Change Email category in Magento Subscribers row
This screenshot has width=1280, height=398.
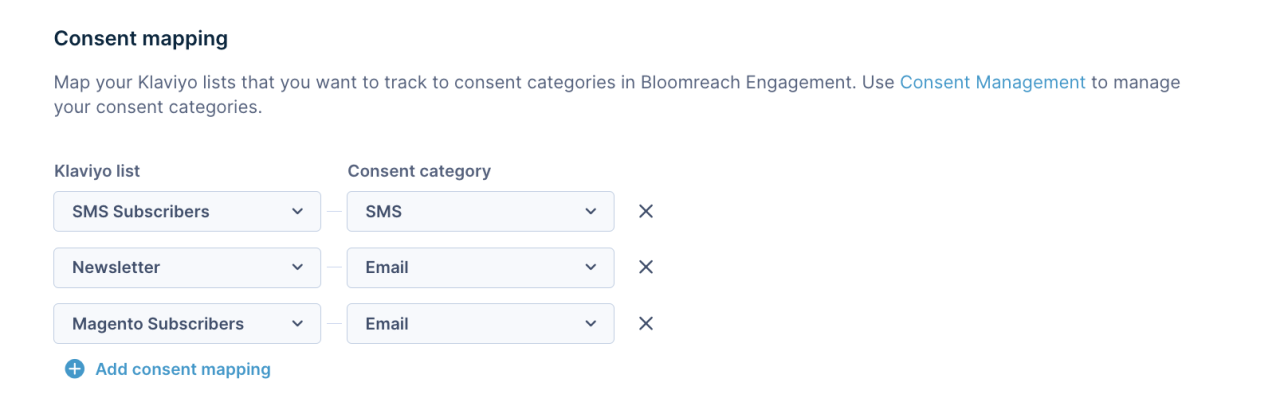(480, 323)
